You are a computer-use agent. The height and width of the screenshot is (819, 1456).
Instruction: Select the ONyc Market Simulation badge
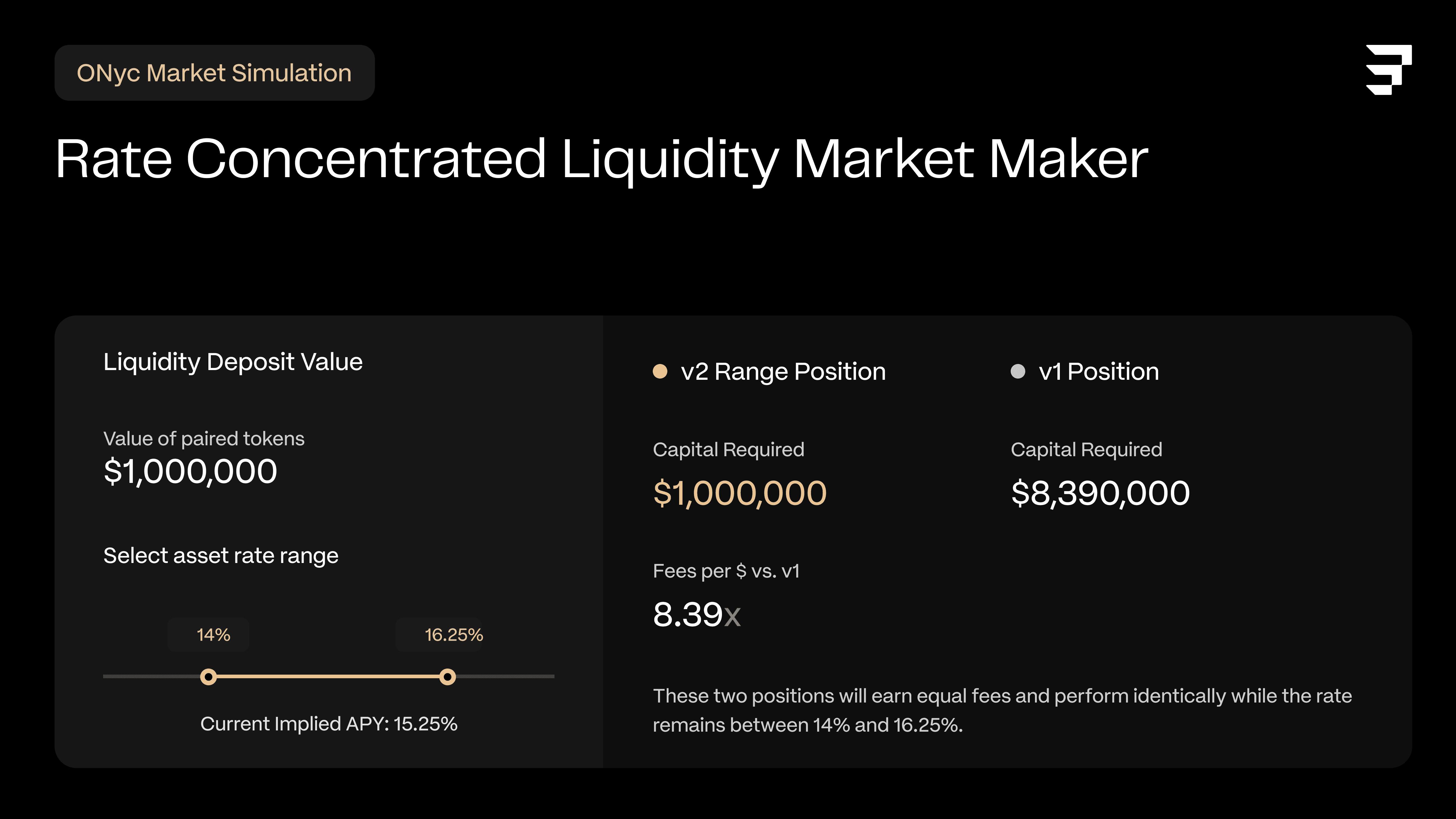point(214,73)
